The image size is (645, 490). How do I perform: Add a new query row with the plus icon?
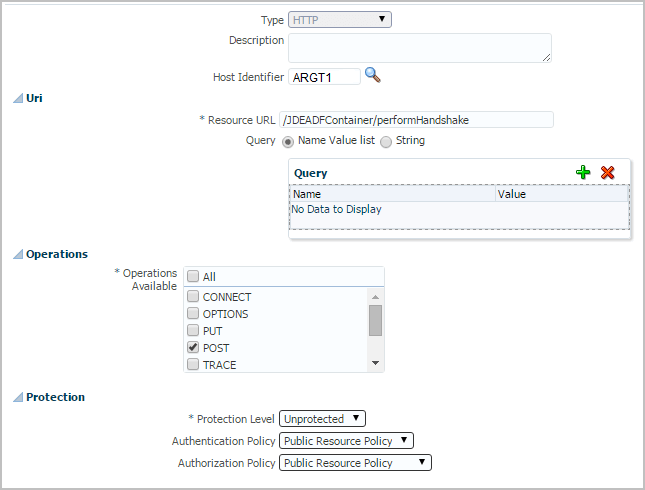click(584, 173)
